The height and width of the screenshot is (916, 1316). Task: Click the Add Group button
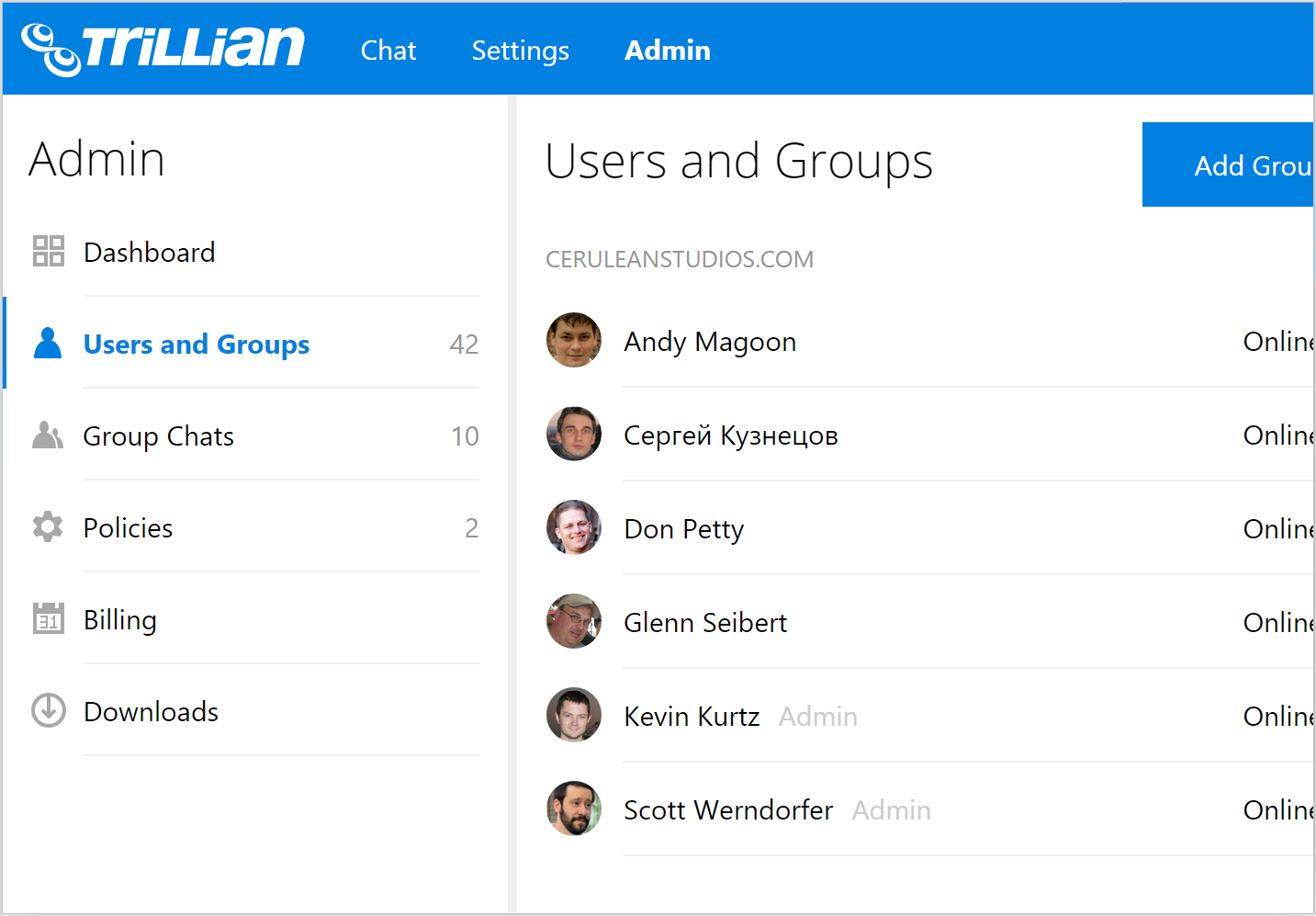point(1228,165)
